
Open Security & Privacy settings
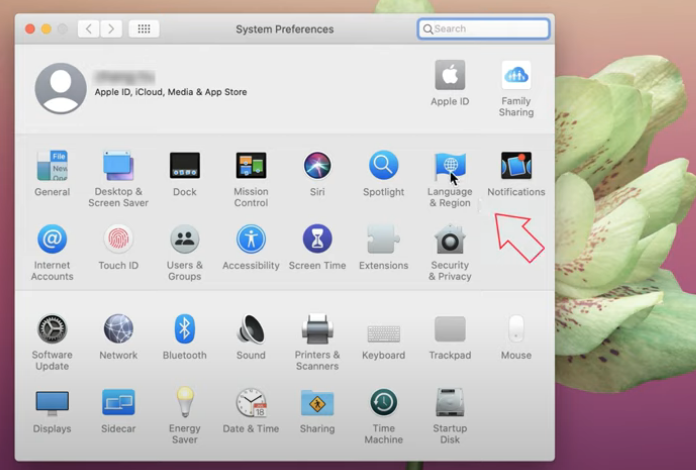pyautogui.click(x=449, y=241)
